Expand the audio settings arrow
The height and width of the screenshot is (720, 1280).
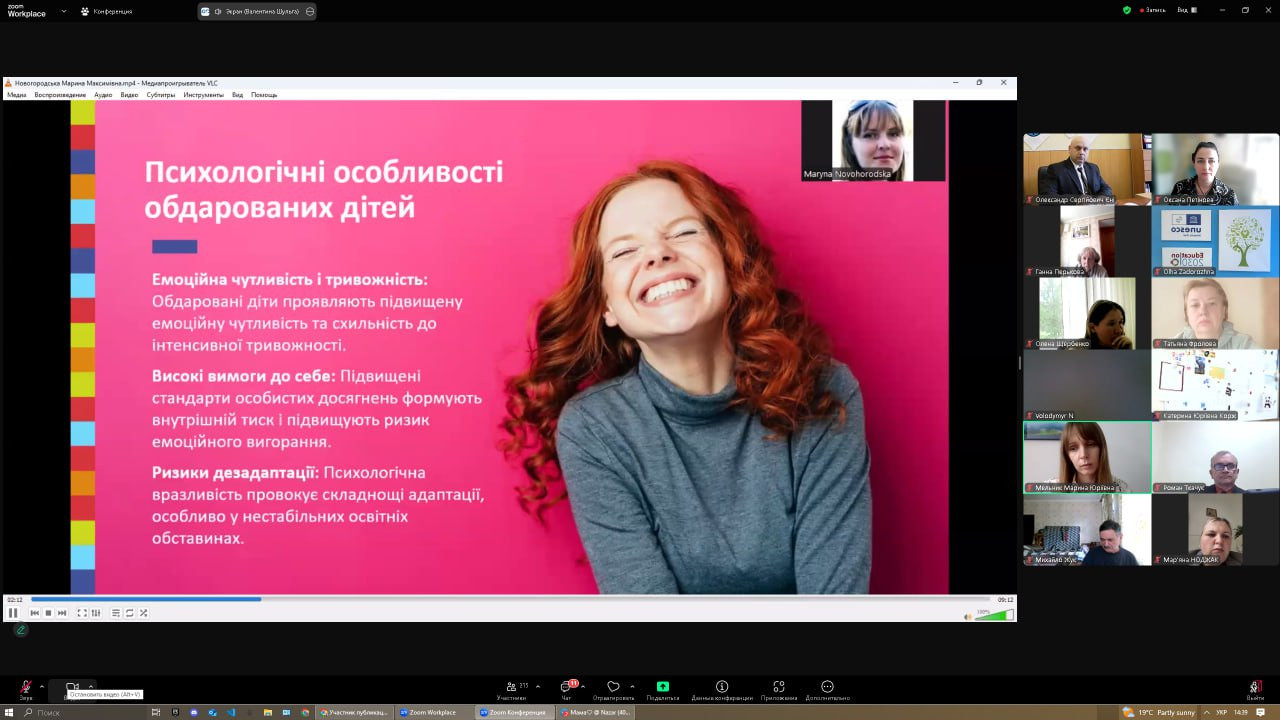(41, 686)
